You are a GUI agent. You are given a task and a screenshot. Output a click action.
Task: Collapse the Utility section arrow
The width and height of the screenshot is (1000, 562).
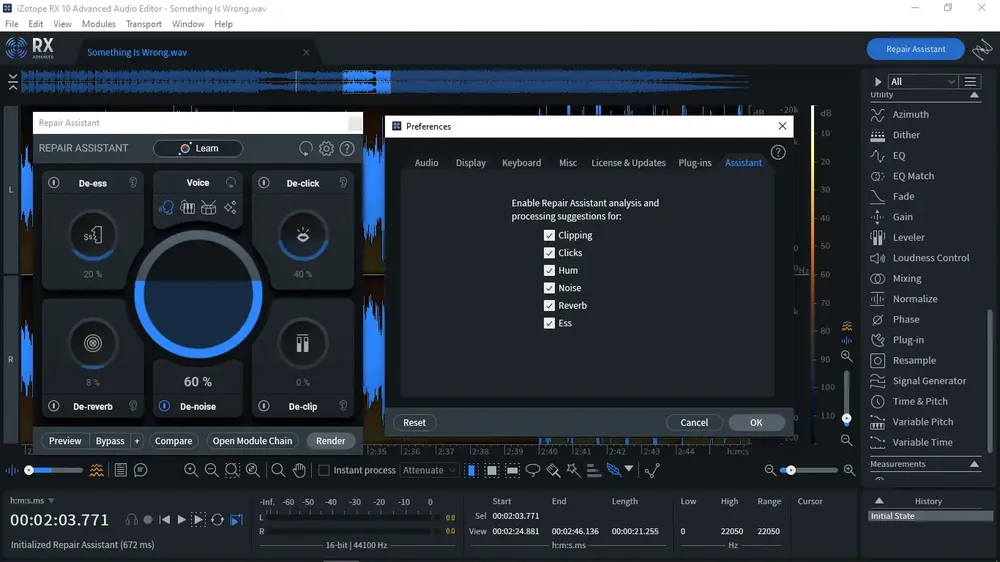click(x=974, y=95)
